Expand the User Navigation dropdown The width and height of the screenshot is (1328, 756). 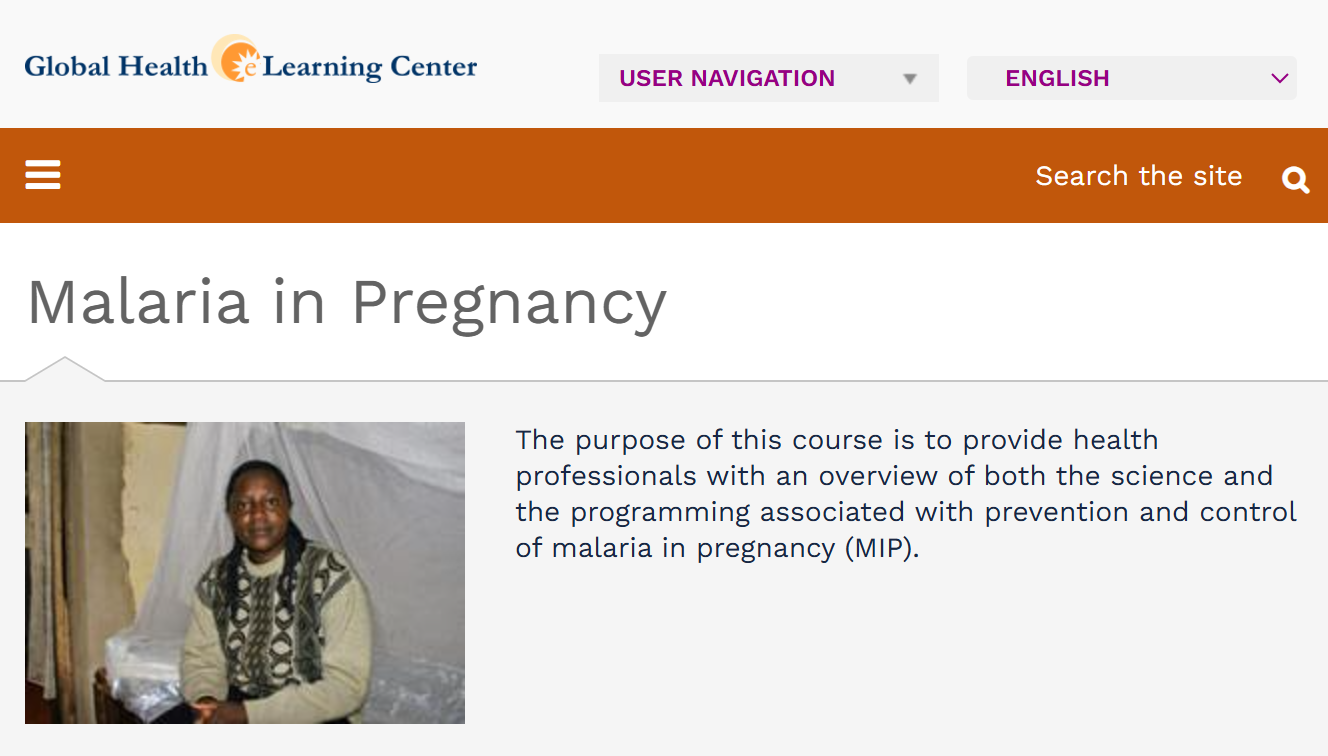point(768,78)
